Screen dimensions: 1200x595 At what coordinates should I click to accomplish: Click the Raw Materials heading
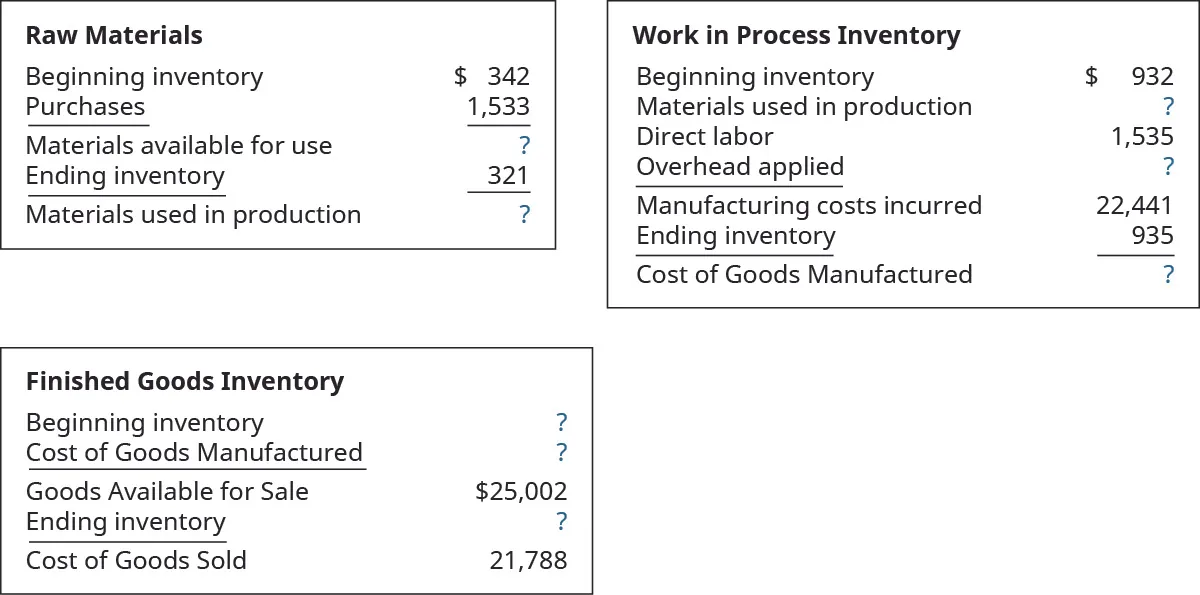click(113, 36)
